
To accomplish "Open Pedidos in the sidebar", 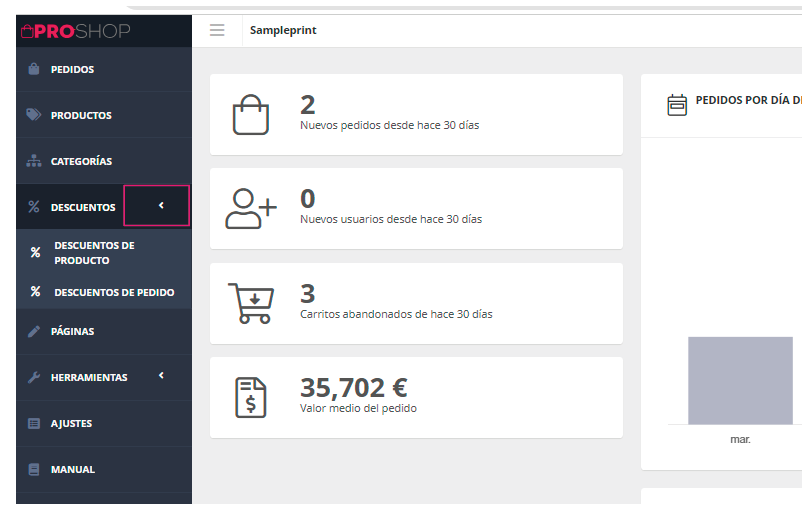I will 72,69.
